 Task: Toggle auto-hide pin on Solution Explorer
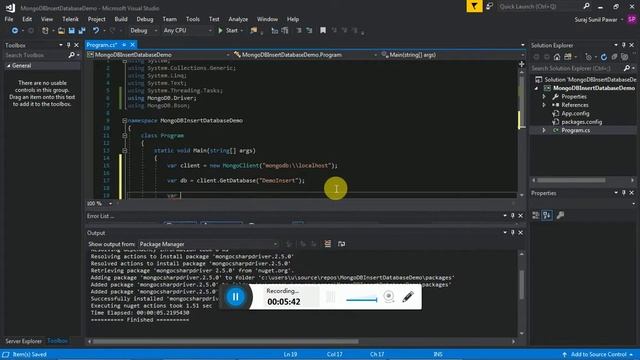click(624, 45)
